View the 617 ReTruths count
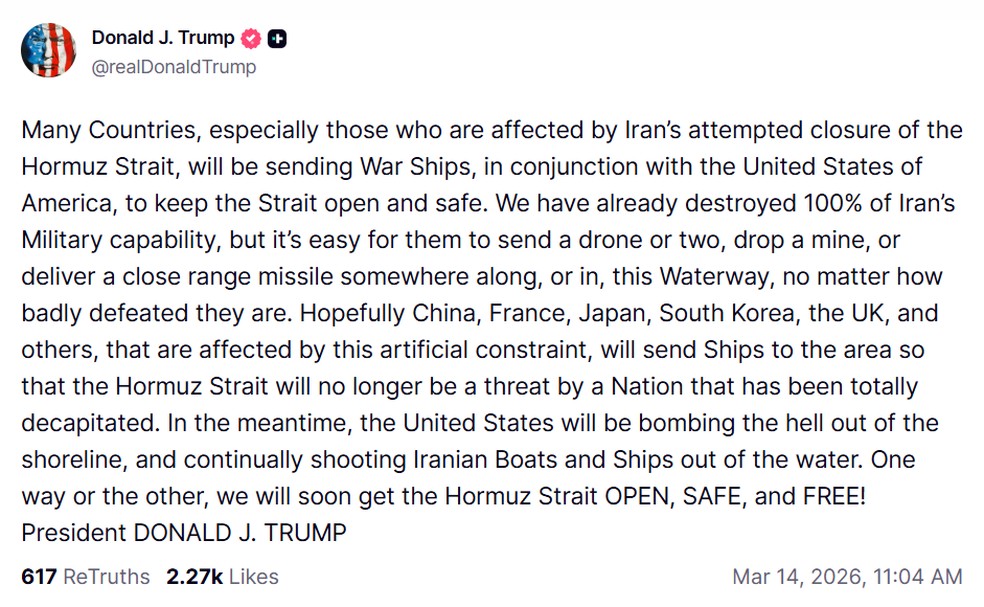Image resolution: width=984 pixels, height=607 pixels. 40,577
